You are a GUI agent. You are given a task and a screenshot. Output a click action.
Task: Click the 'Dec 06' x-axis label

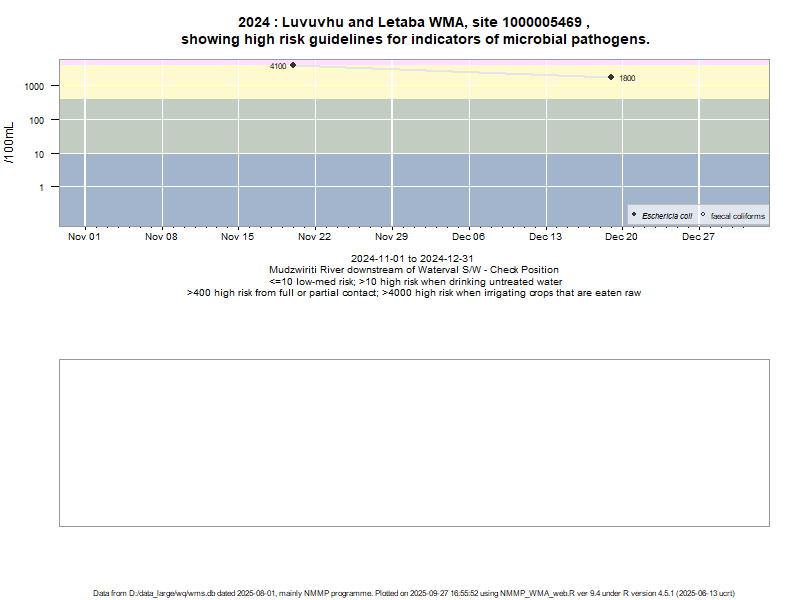(x=468, y=237)
